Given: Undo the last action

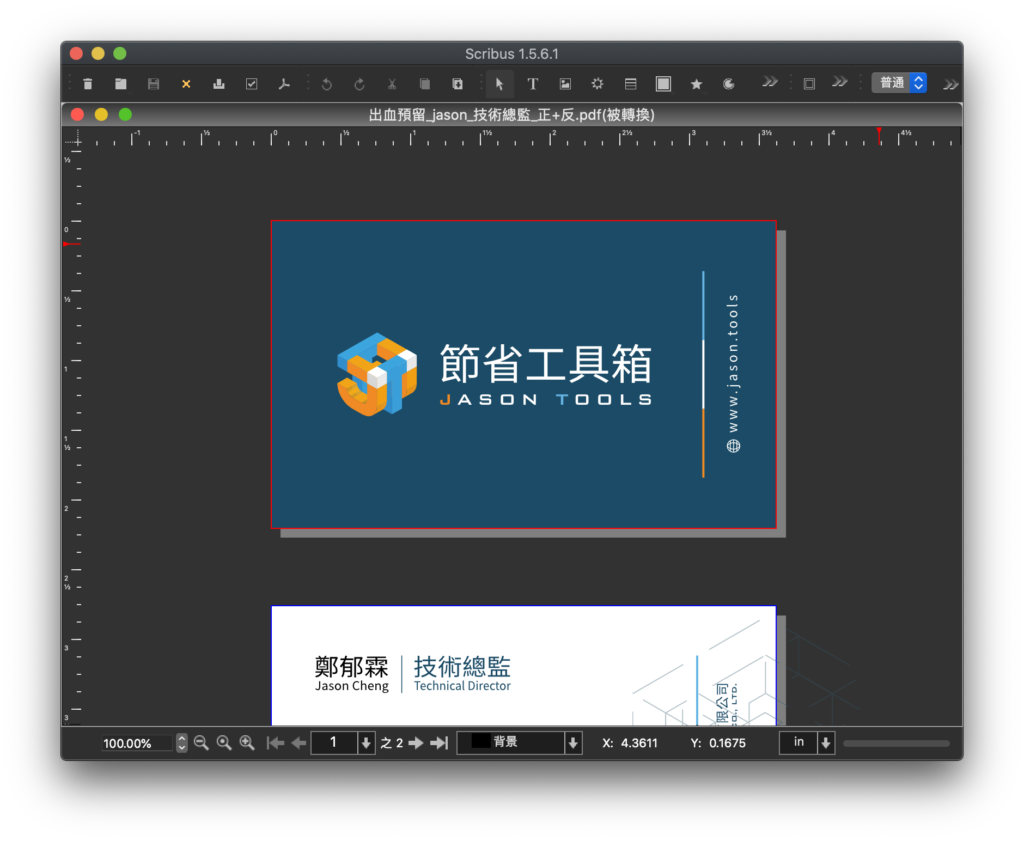Looking at the screenshot, I should (327, 84).
